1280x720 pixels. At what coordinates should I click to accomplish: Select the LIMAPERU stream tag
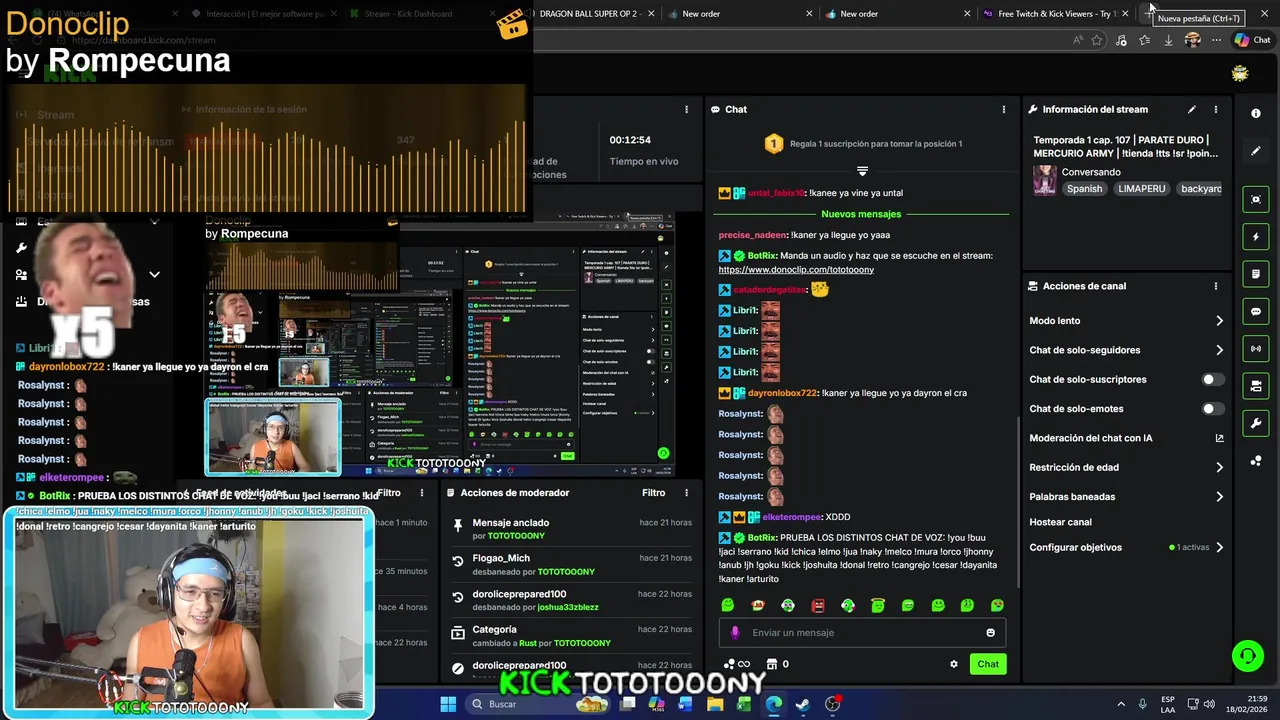pos(1142,188)
